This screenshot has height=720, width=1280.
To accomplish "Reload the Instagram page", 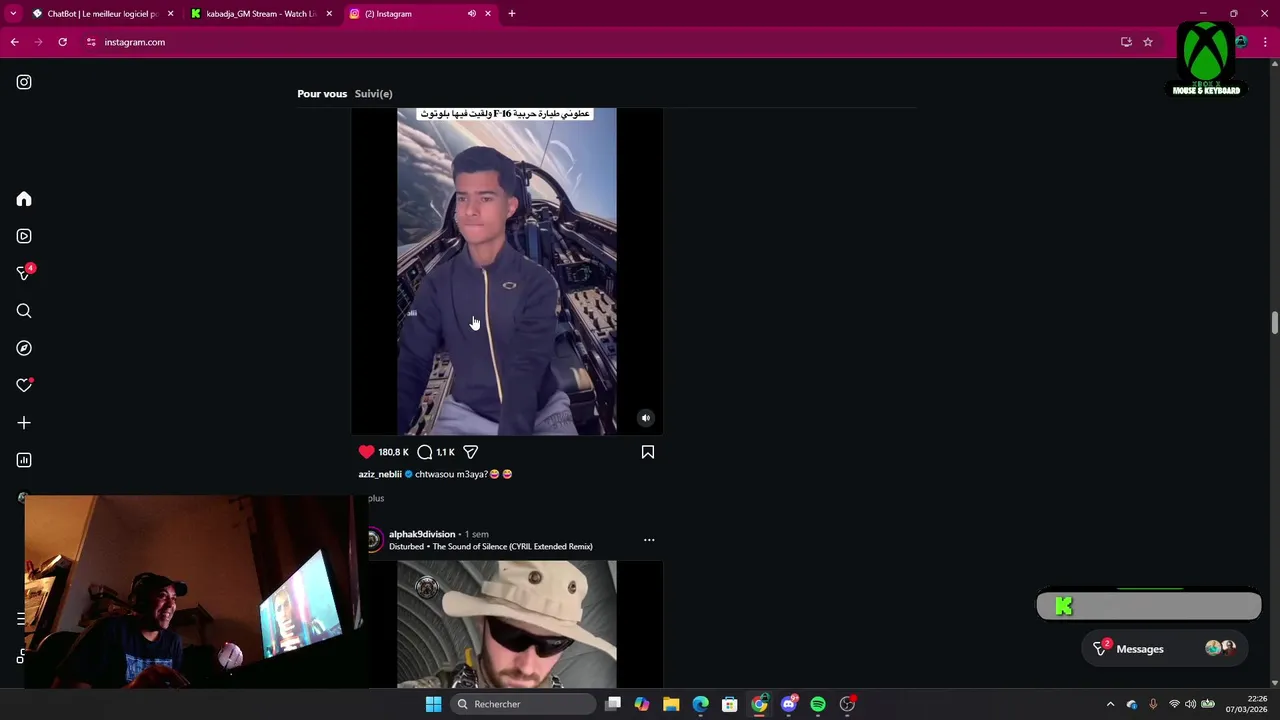I will (x=62, y=42).
